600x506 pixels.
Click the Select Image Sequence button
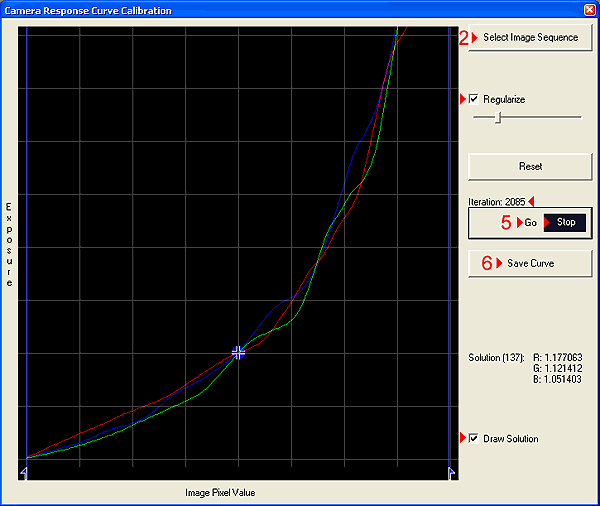point(530,38)
